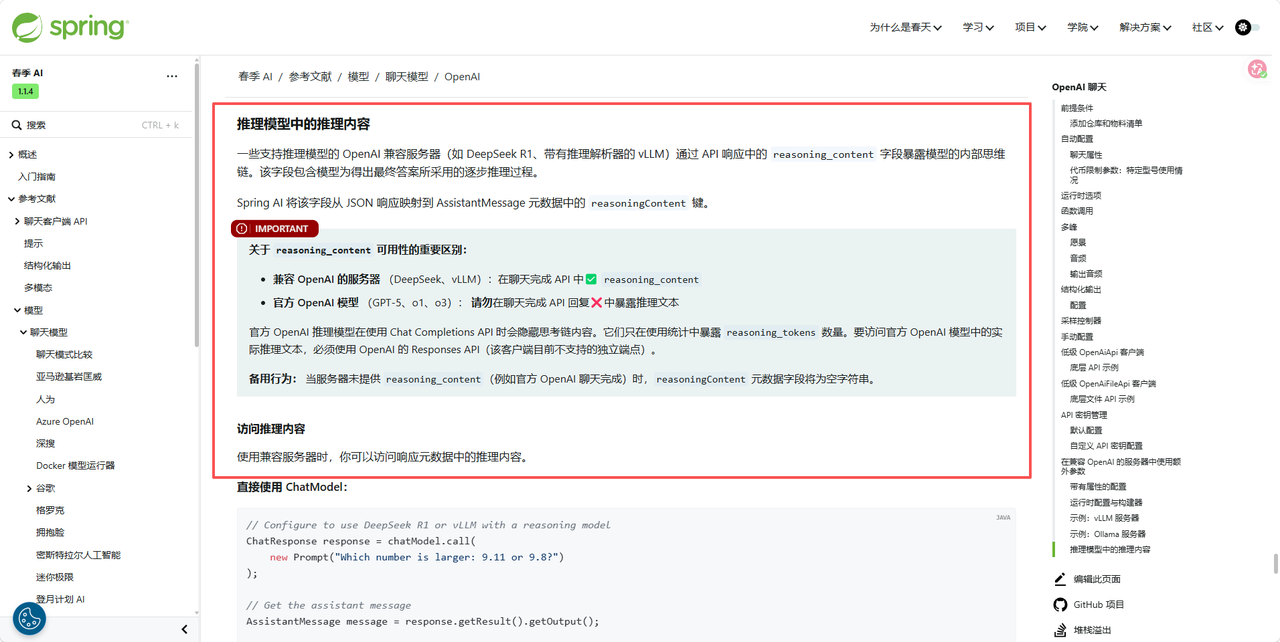Open the cookie settings button

[29, 618]
